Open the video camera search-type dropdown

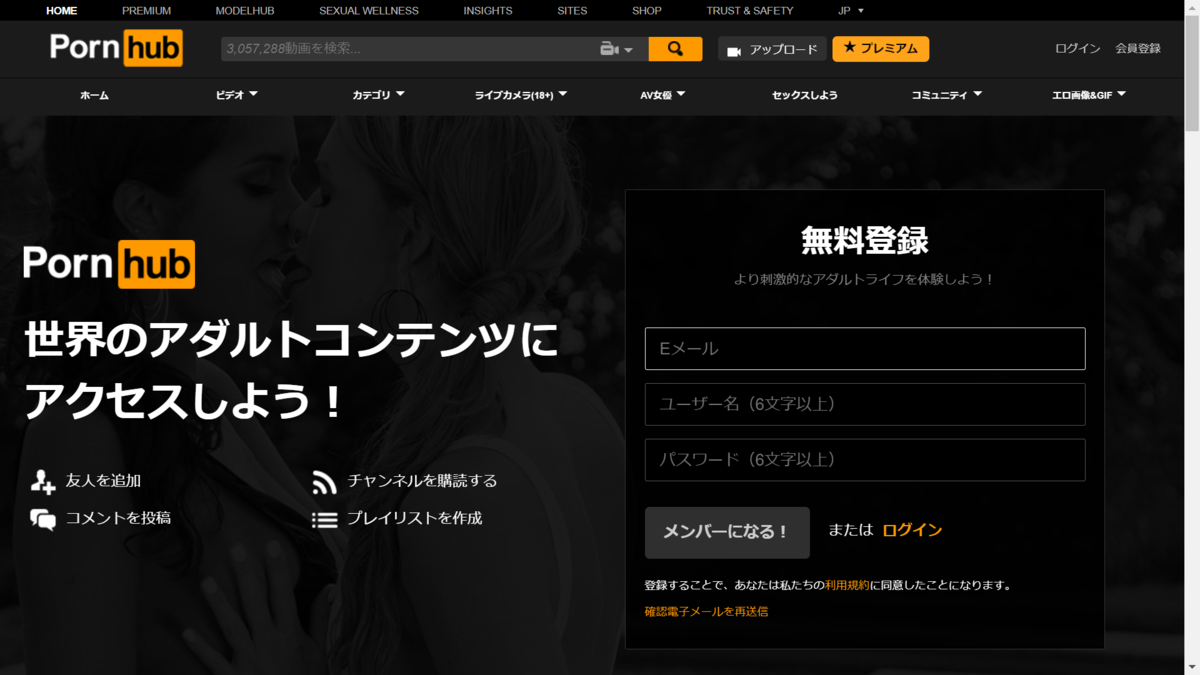pos(617,49)
